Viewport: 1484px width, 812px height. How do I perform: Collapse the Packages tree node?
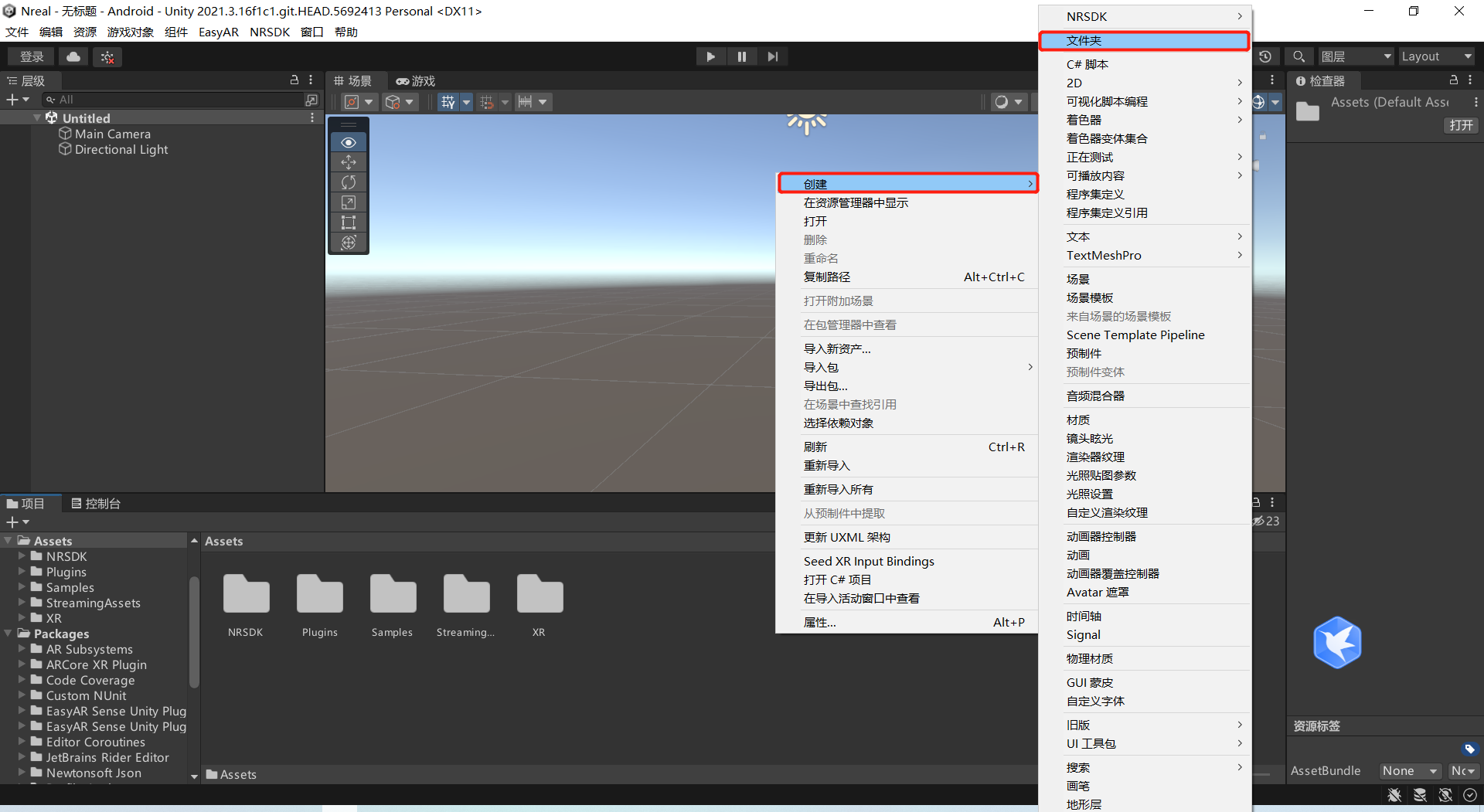pos(8,634)
